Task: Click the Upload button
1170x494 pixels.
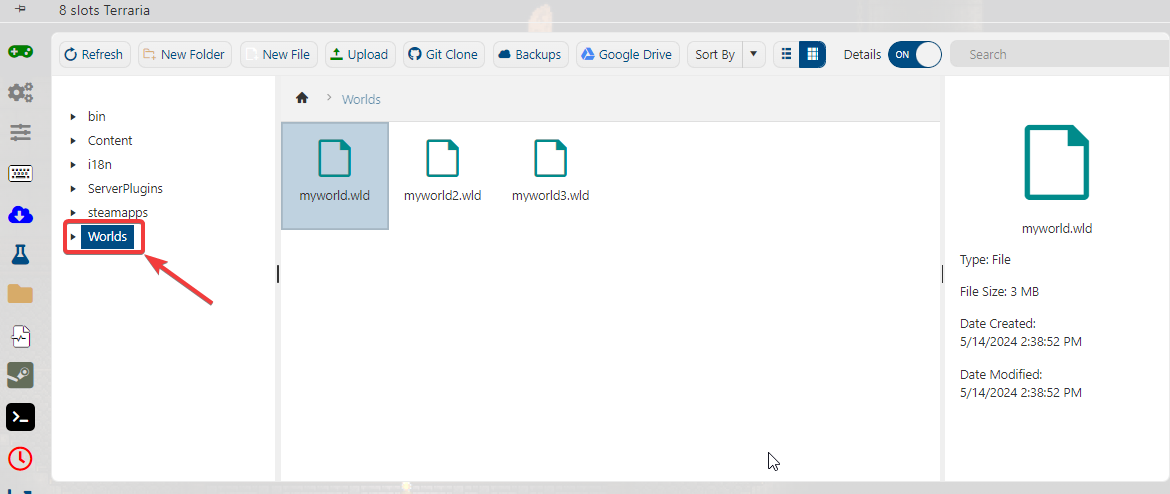Action: [x=360, y=54]
